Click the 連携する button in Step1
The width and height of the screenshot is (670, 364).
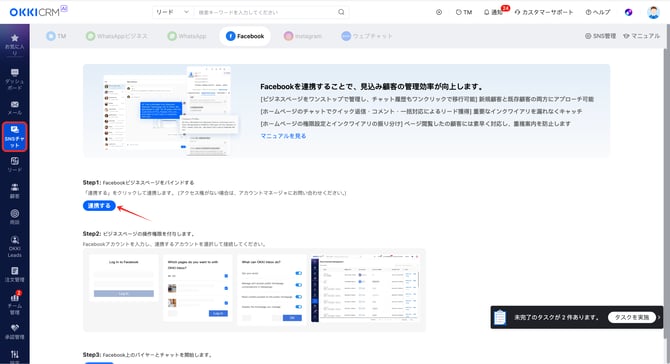point(99,205)
